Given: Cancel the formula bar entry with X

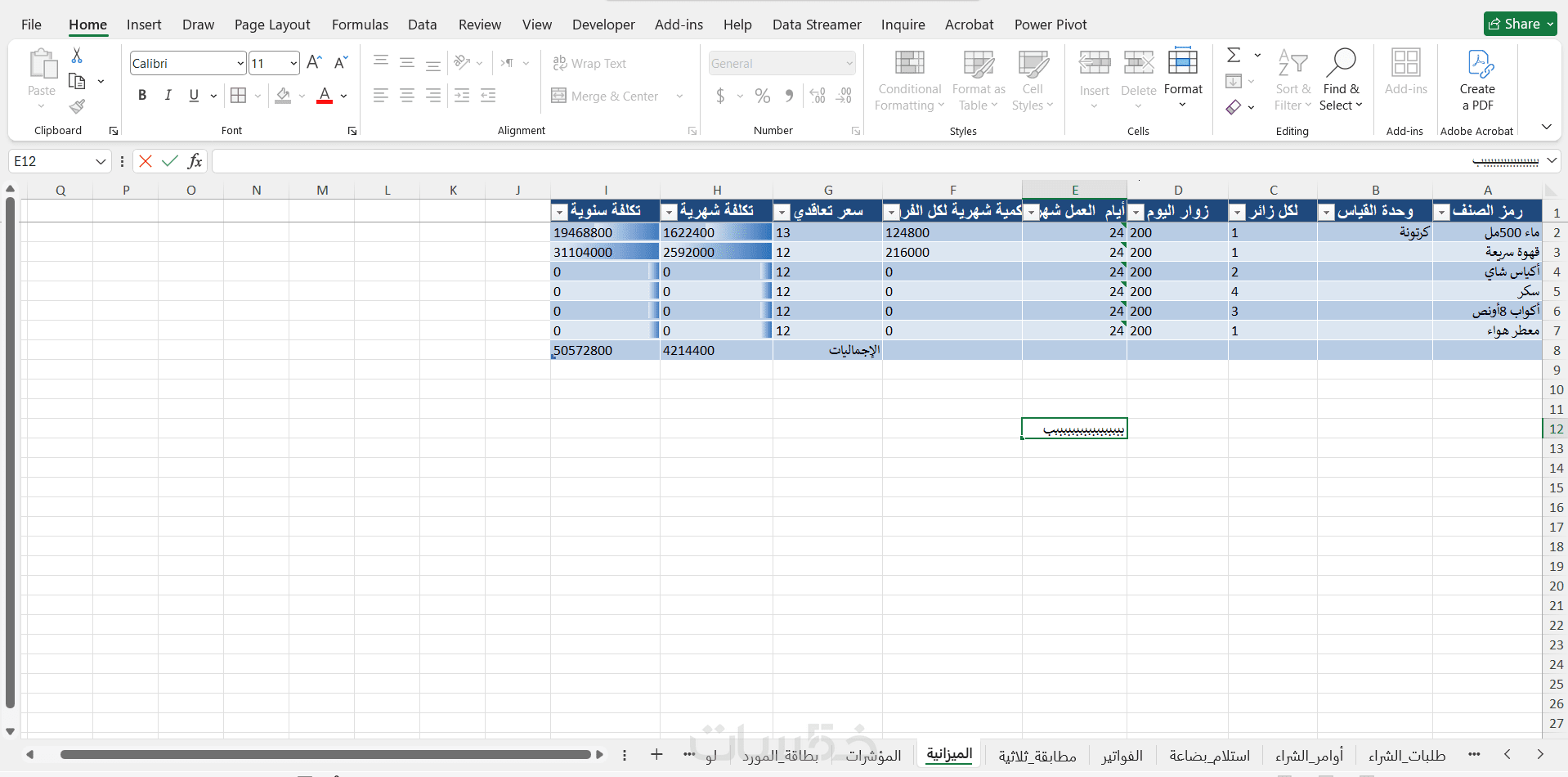Looking at the screenshot, I should coord(146,161).
